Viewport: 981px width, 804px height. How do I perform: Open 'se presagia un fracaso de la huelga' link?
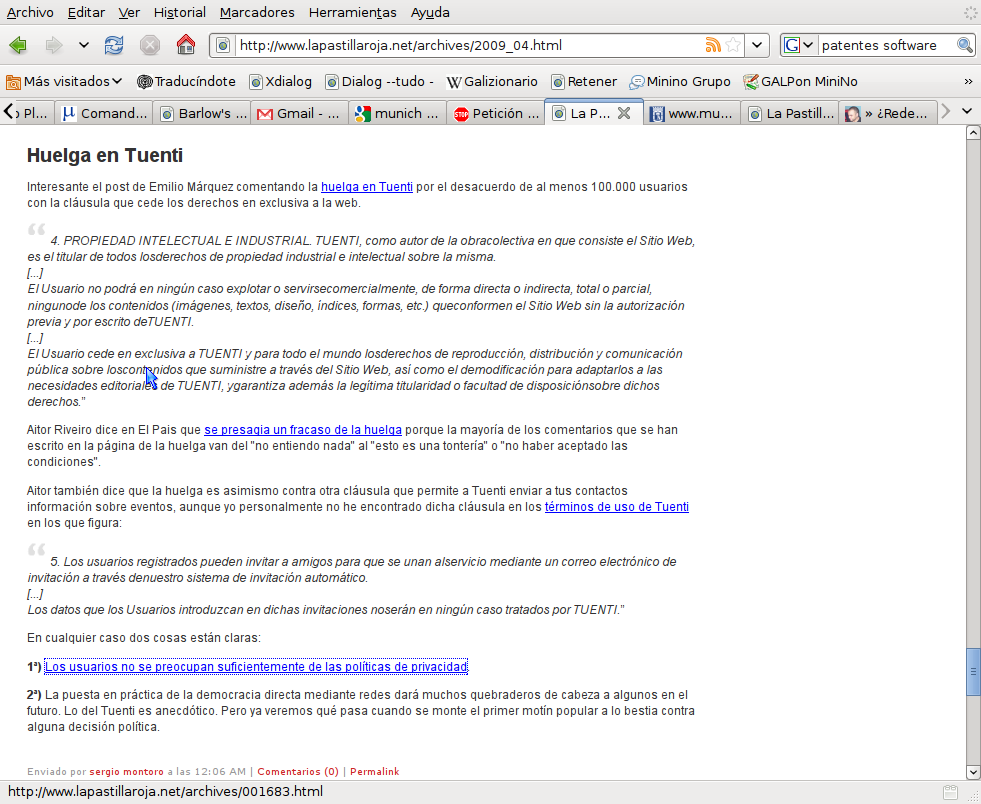click(x=303, y=430)
